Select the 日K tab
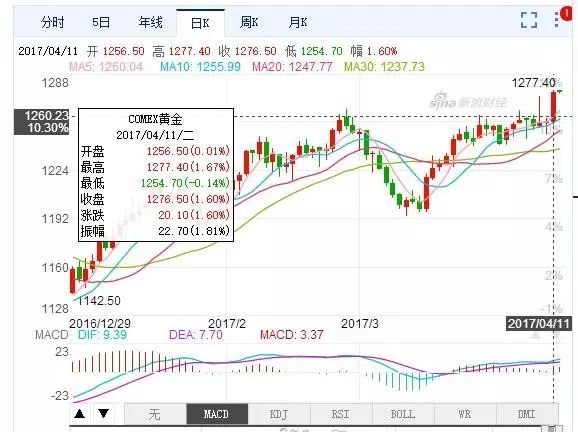Viewport: 578px width, 432px height. [200, 23]
